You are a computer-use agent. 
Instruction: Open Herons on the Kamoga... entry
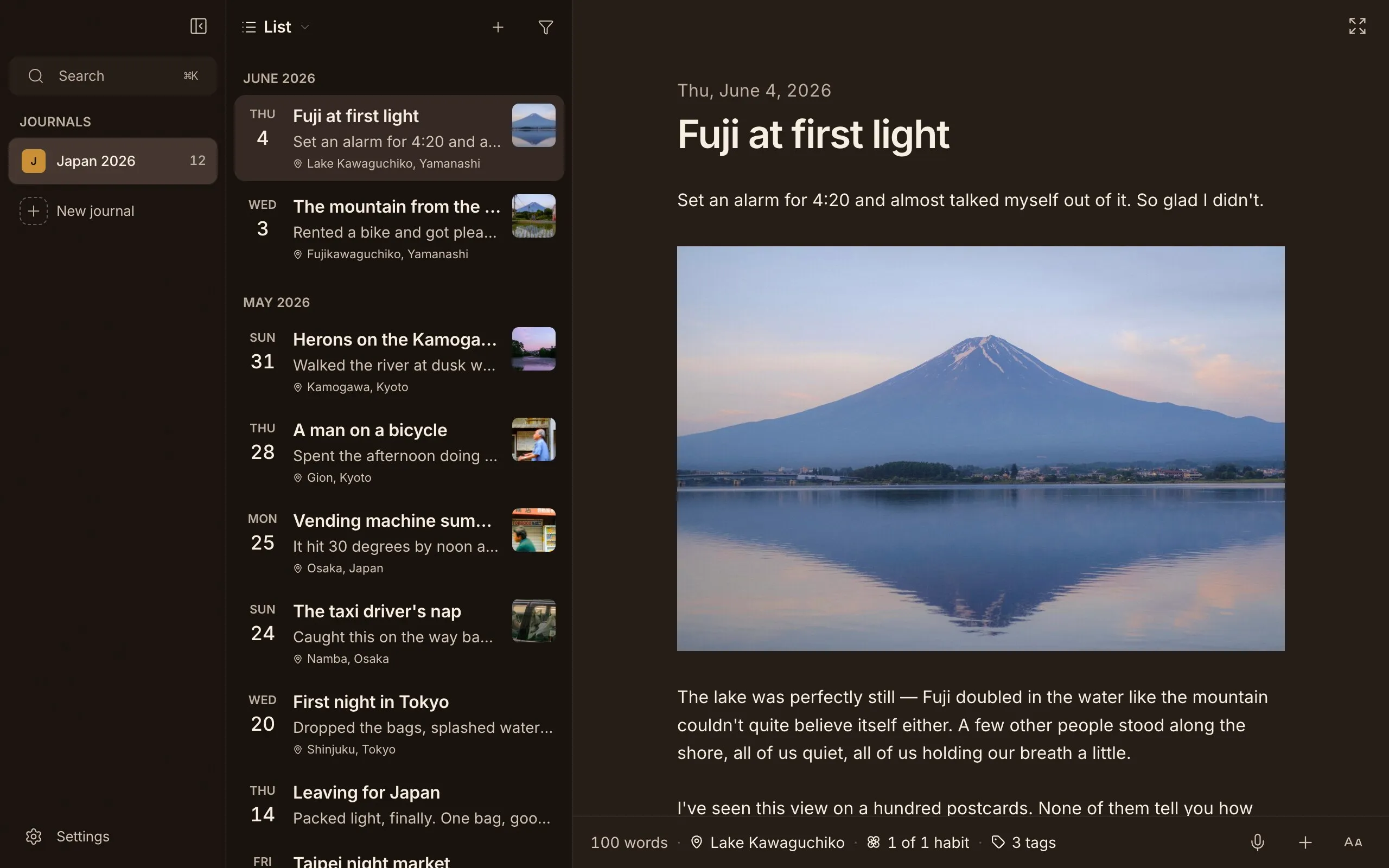point(399,362)
